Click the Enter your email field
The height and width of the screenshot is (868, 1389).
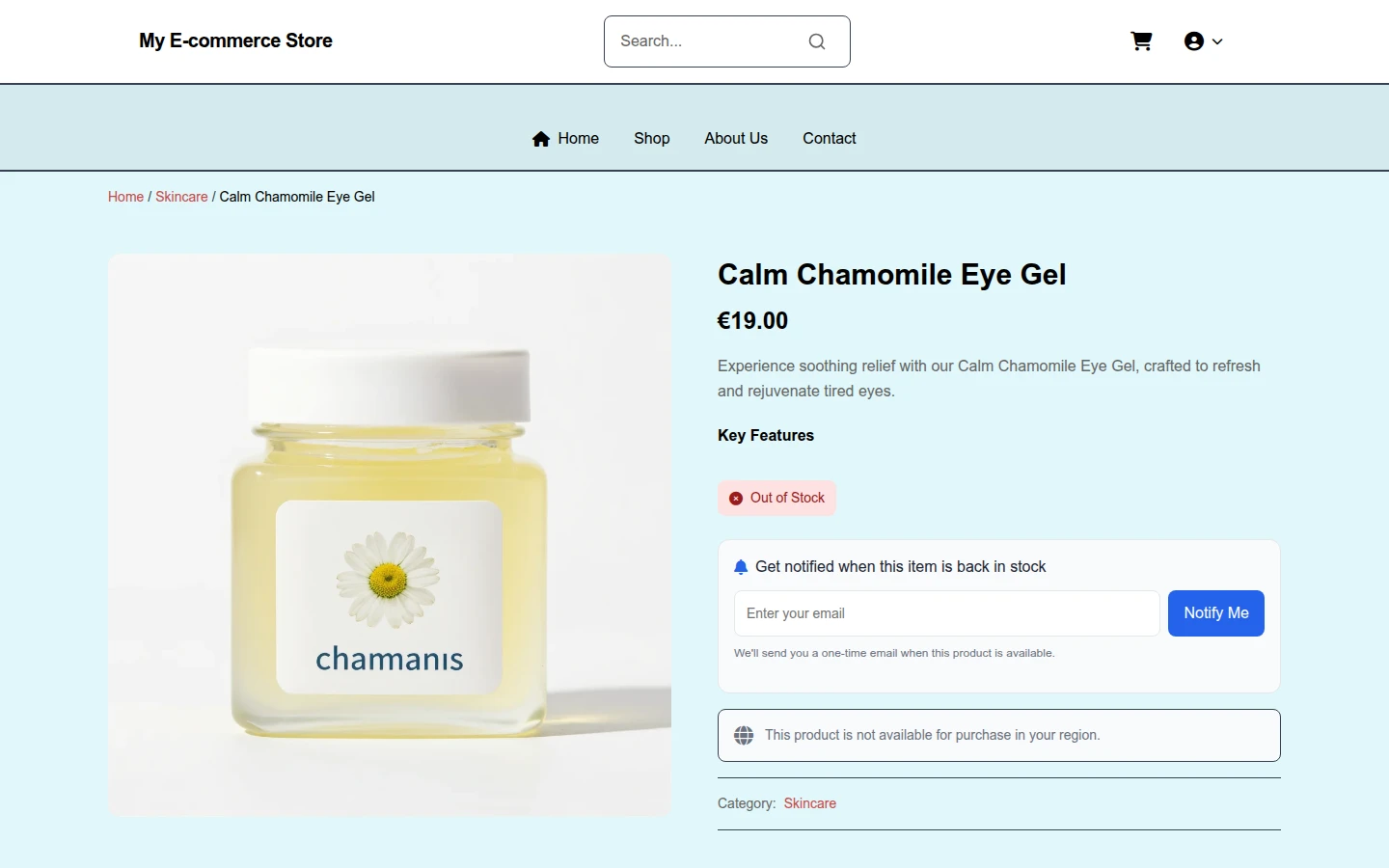[x=947, y=613]
